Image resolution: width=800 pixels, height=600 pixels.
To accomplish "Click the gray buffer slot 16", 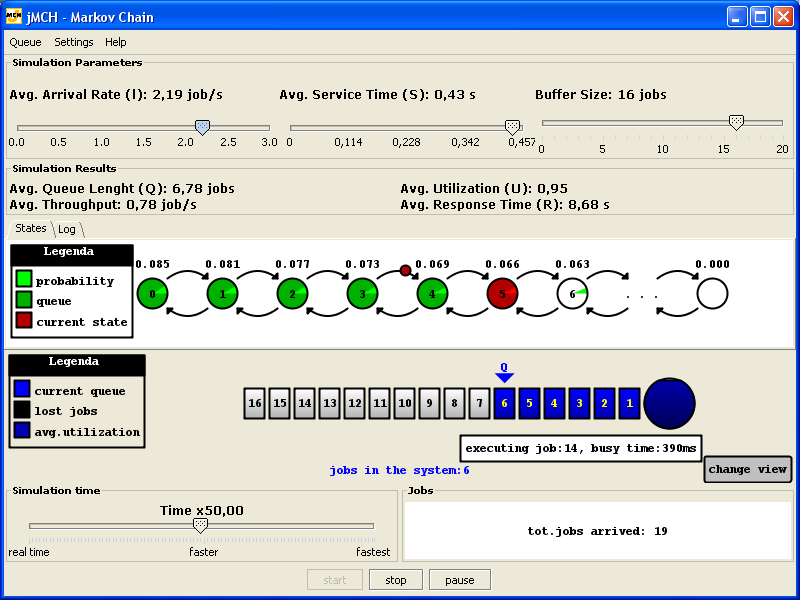I will (255, 403).
